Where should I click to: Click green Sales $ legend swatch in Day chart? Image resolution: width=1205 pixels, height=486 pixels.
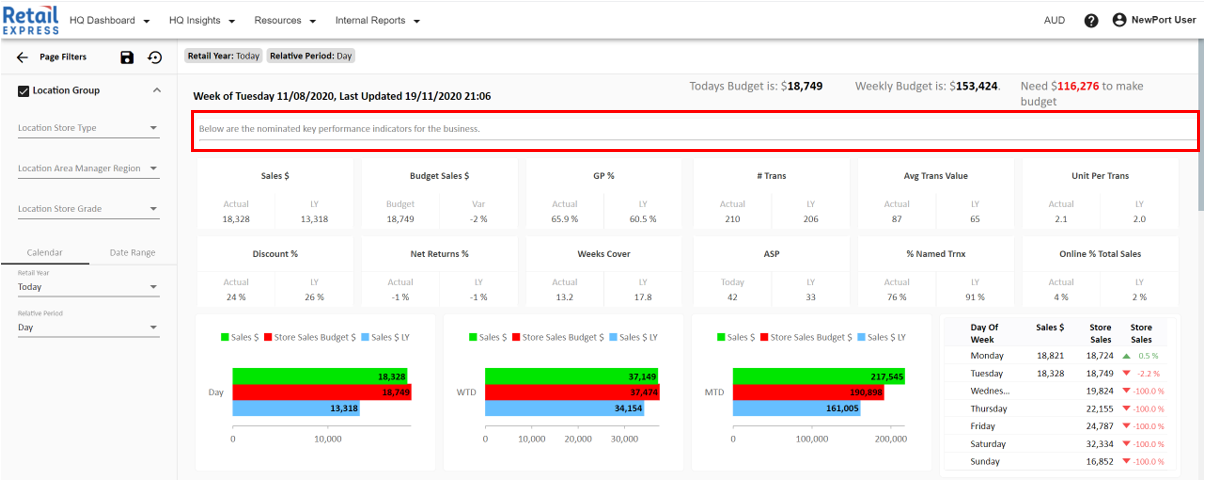pos(226,338)
